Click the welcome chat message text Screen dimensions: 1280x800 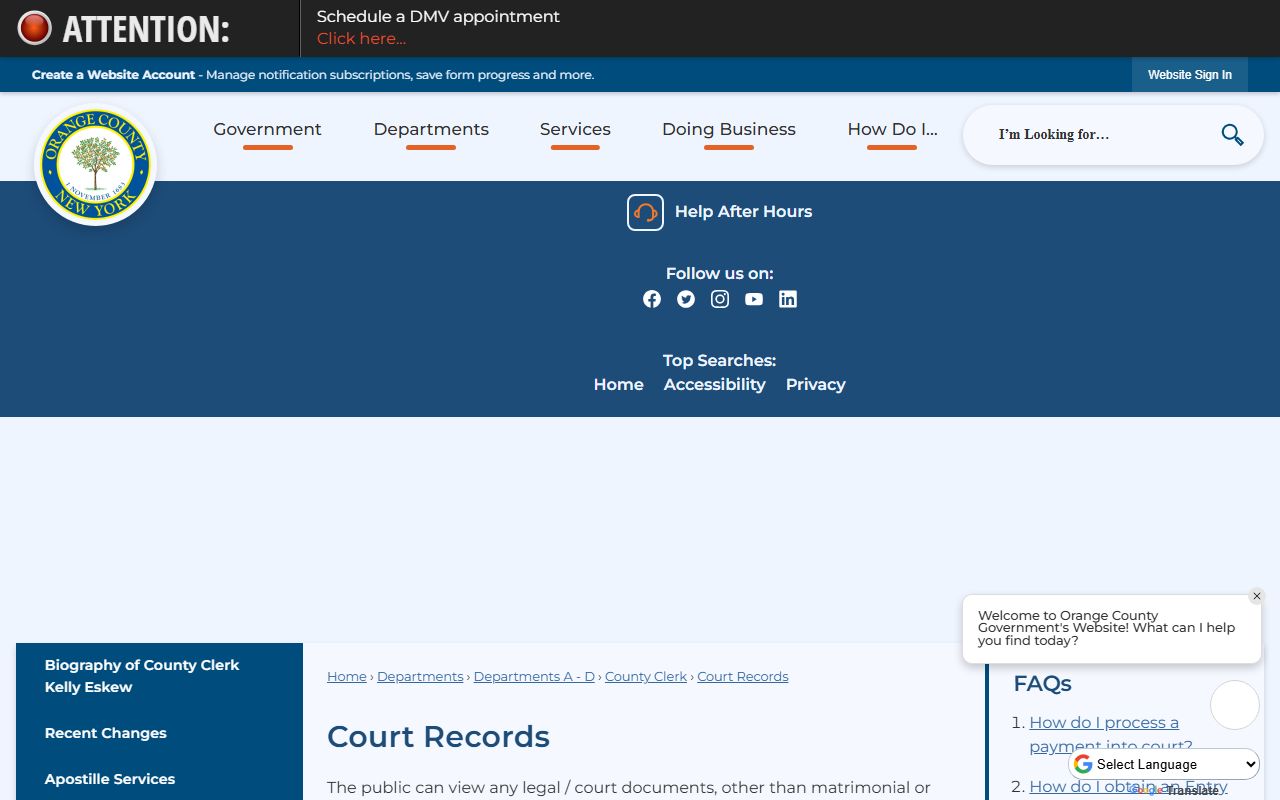point(1107,628)
